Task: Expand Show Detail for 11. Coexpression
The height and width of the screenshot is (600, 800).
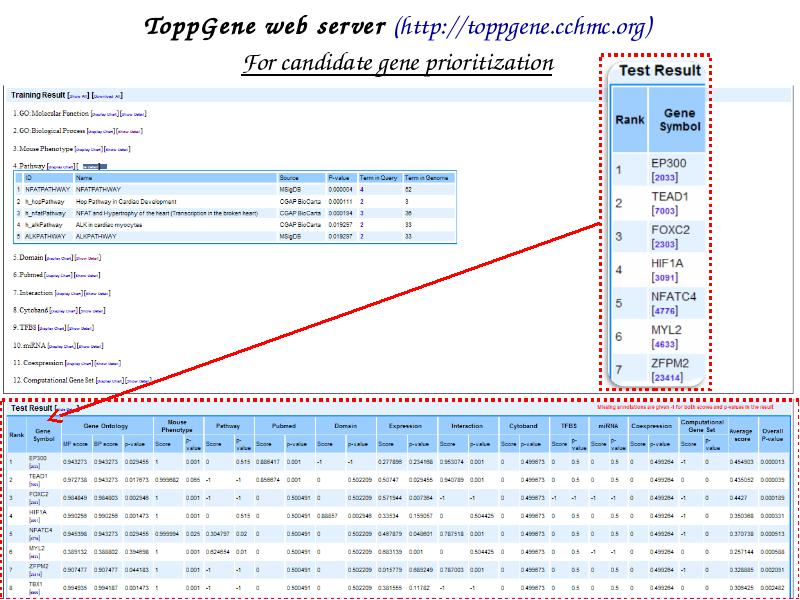Action: pos(108,364)
